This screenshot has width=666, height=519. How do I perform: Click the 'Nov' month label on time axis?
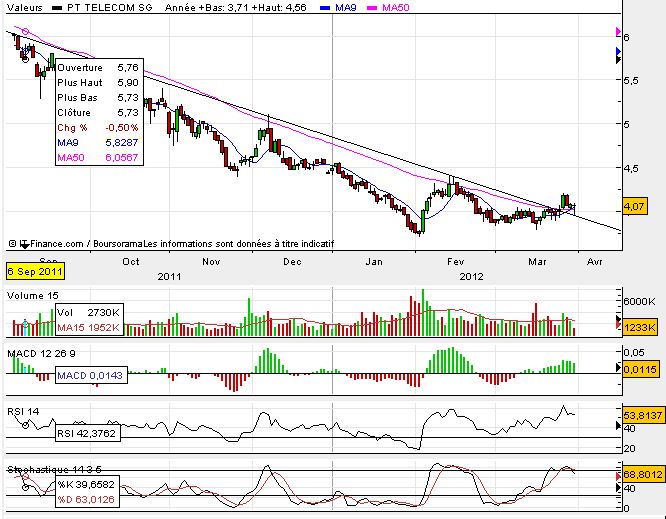(211, 262)
